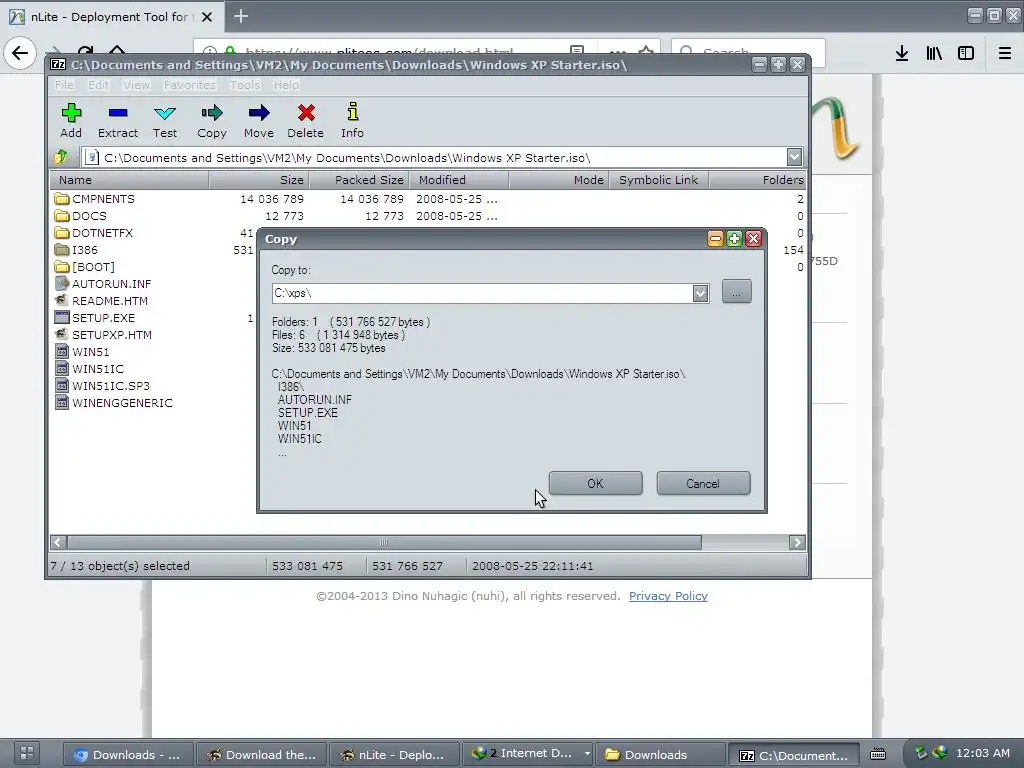Switch to Download the... taskbar item
Image resolution: width=1024 pixels, height=768 pixels.
point(261,754)
